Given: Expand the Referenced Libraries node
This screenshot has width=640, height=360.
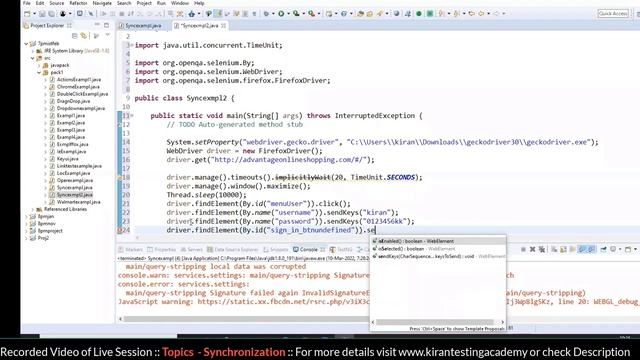Looking at the screenshot, I should [x=33, y=209].
